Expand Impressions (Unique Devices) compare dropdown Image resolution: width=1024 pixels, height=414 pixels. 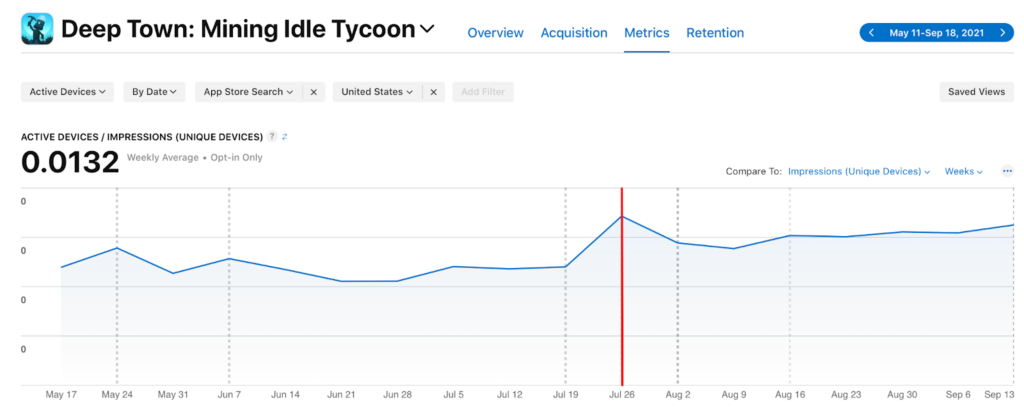click(859, 172)
